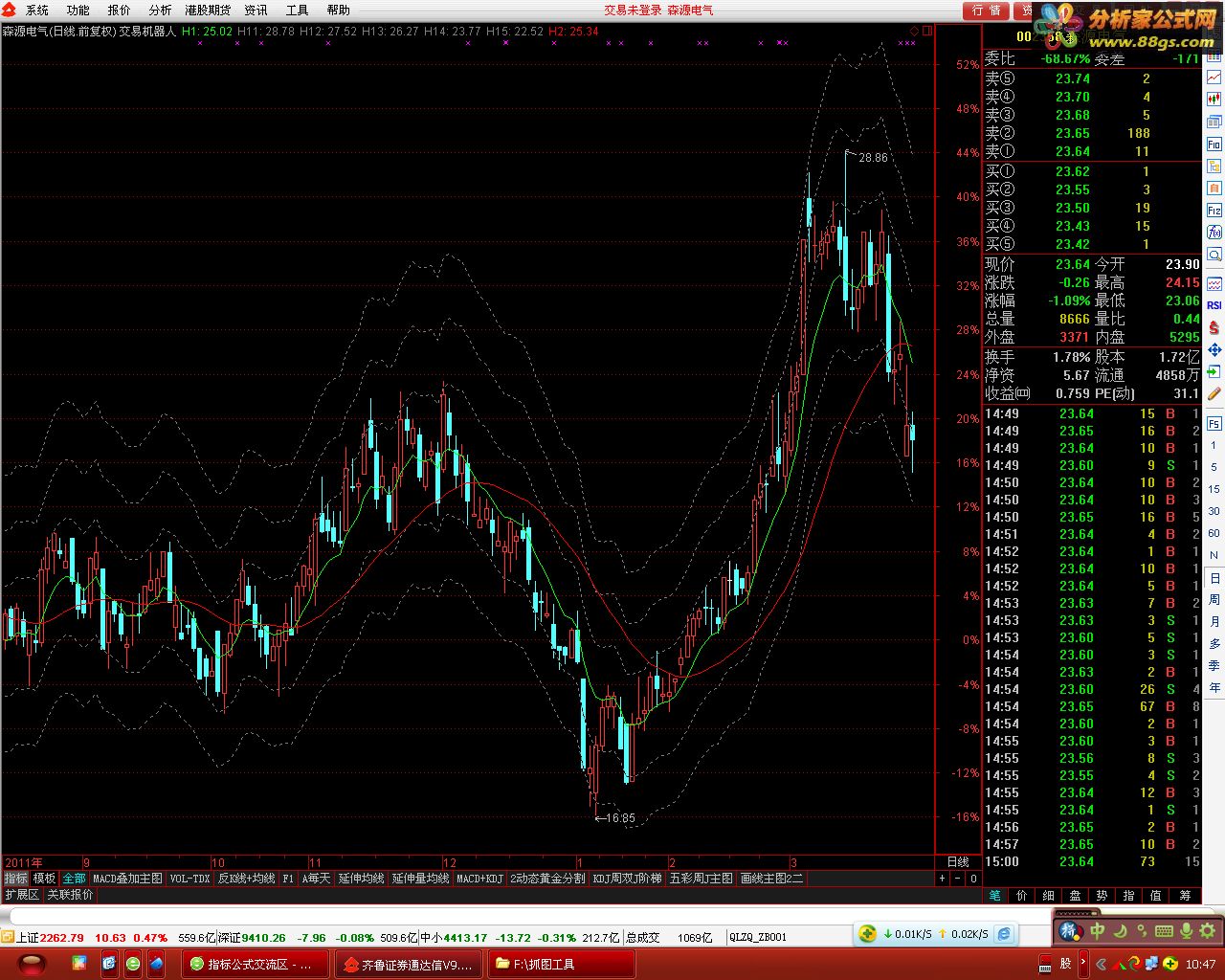Image resolution: width=1225 pixels, height=980 pixels.
Task: Select the MACD叠加主图 indicator tab
Action: point(128,879)
